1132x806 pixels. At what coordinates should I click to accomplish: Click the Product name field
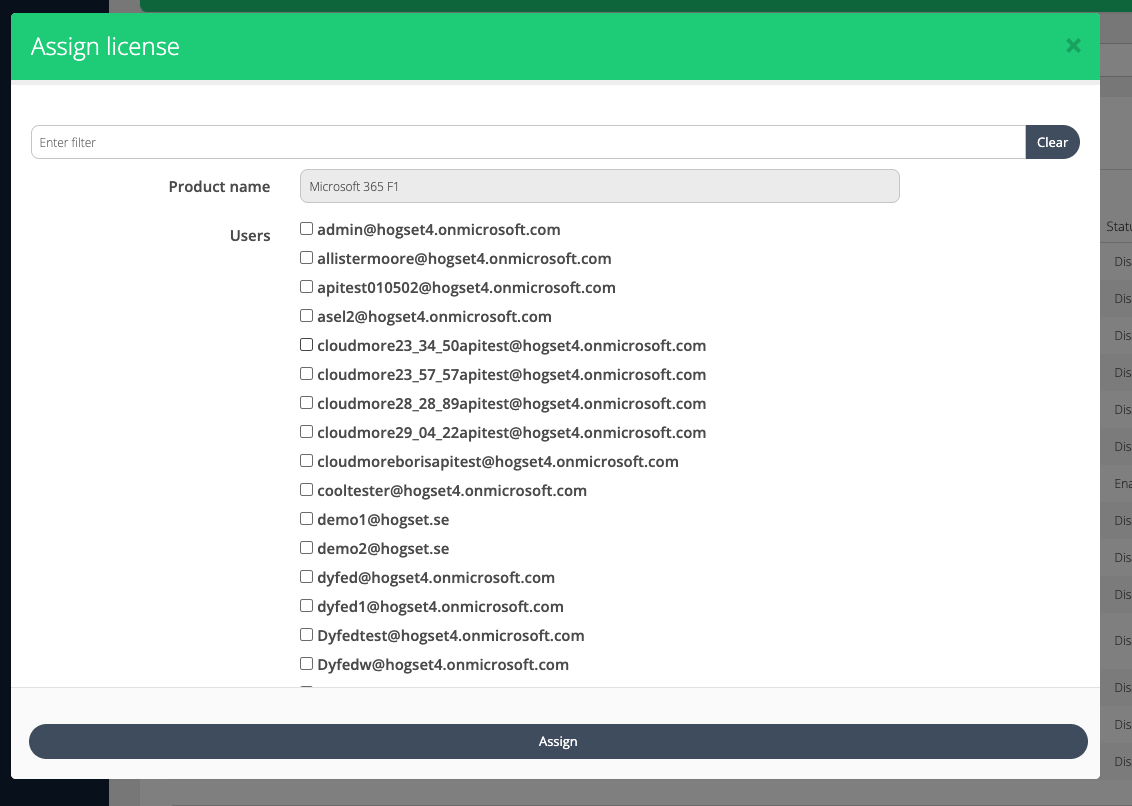click(x=599, y=186)
